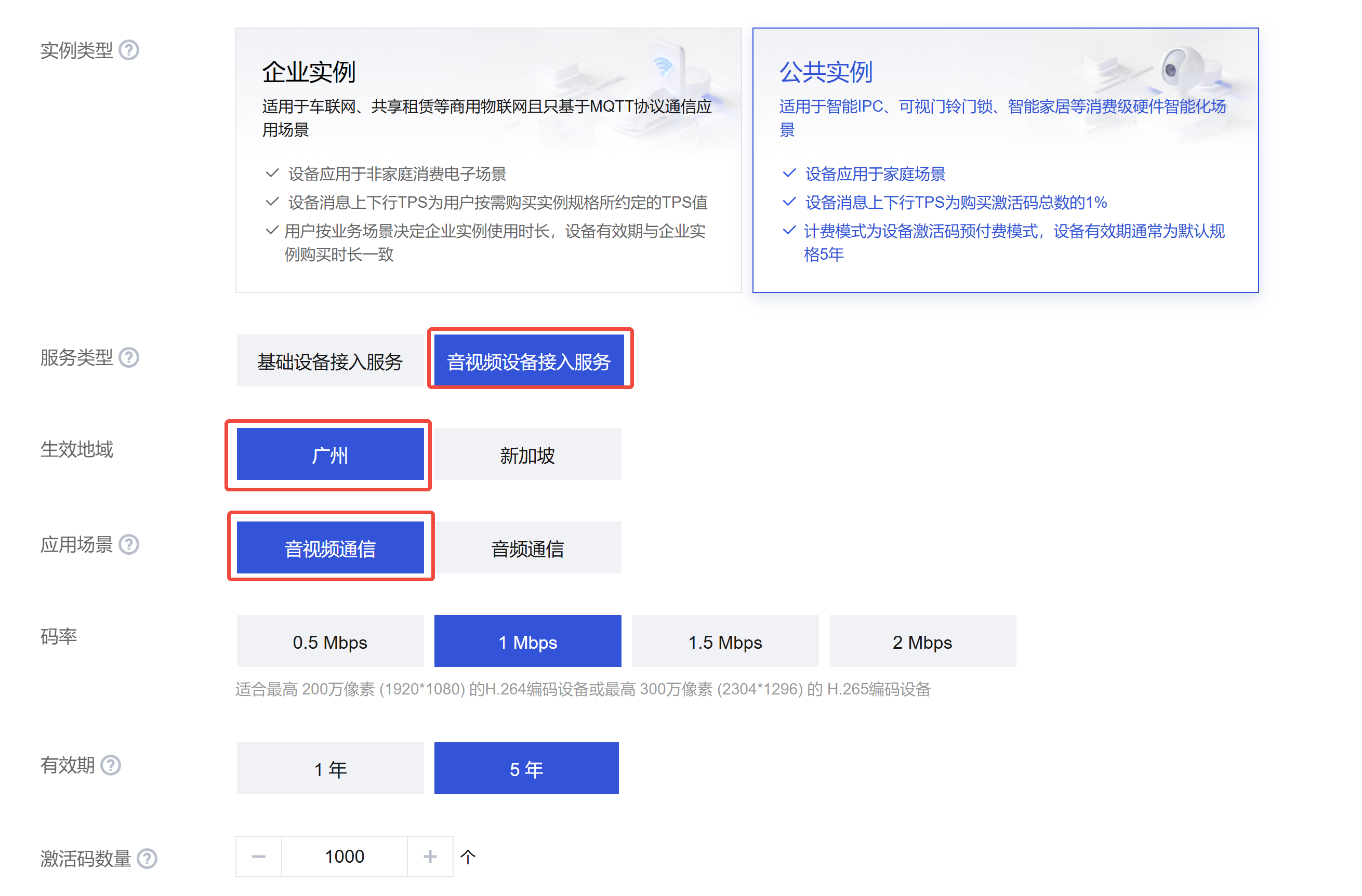Viewport: 1362px width, 896px height.
Task: Choose 音频通信 scenario
Action: coord(527,547)
